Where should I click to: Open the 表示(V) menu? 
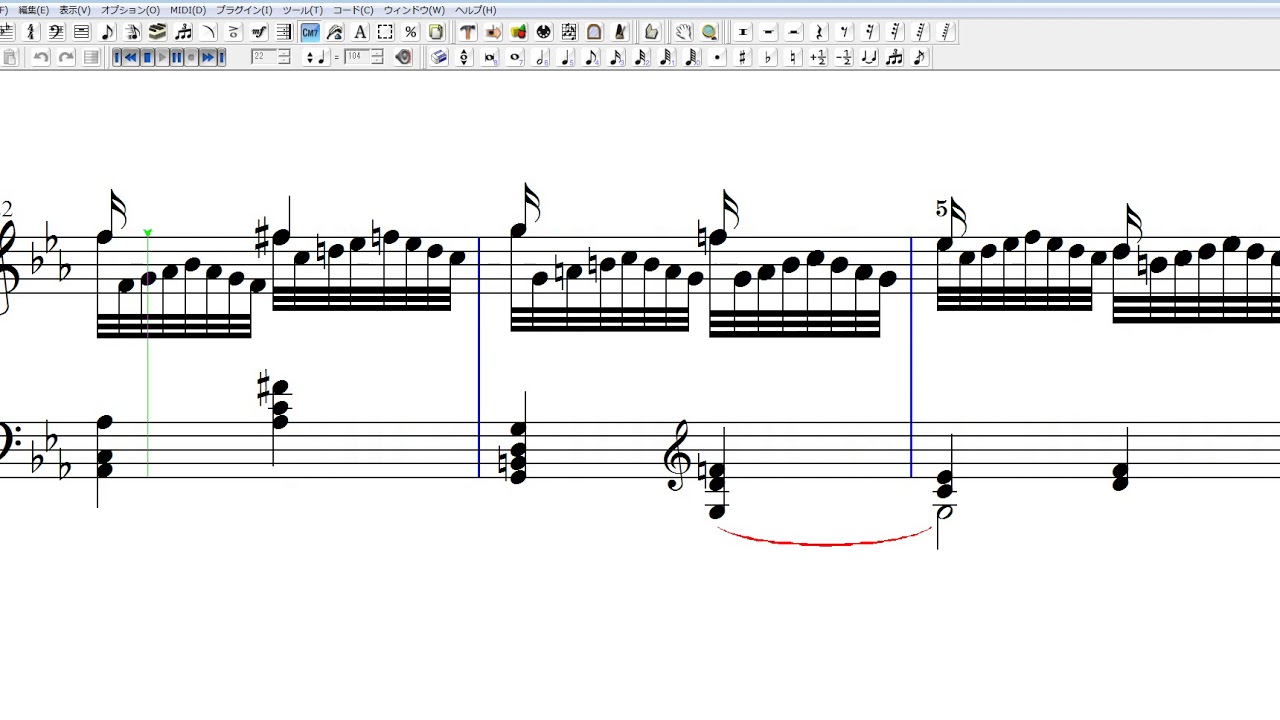74,10
